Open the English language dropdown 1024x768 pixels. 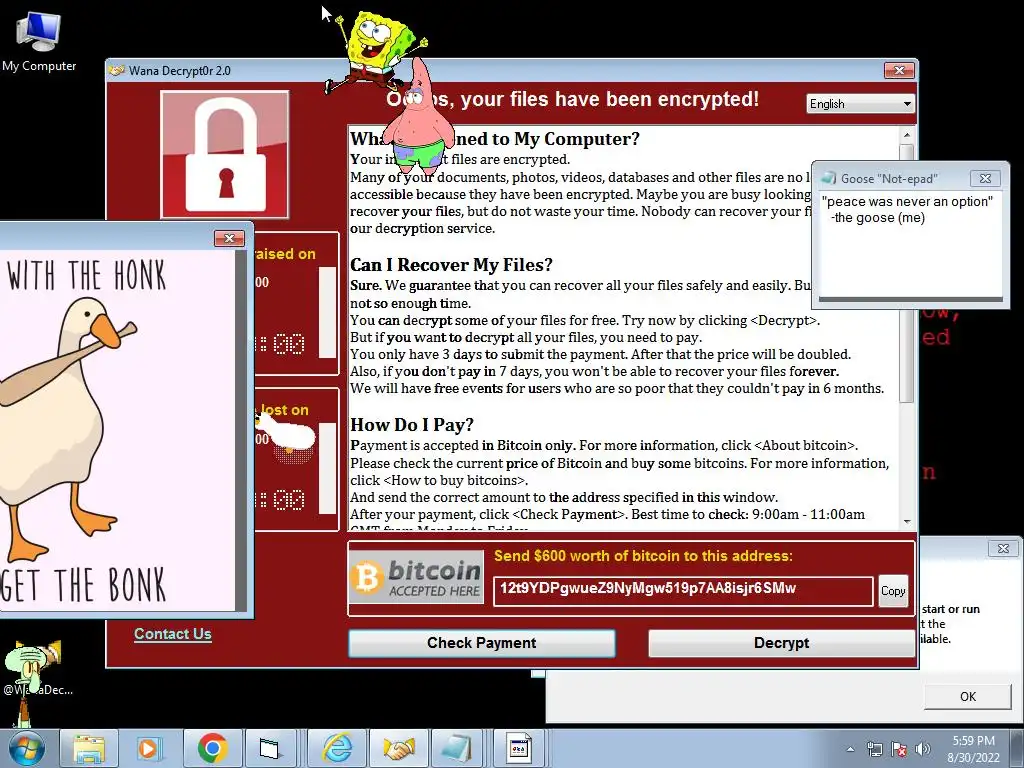pos(860,104)
